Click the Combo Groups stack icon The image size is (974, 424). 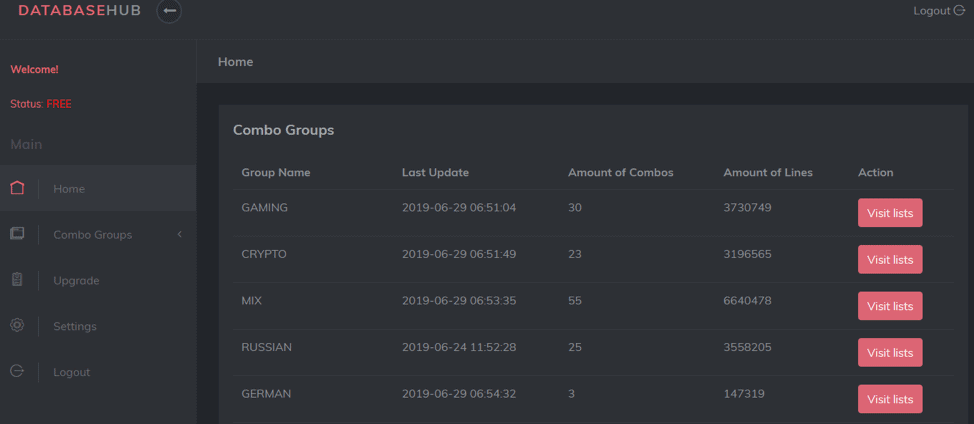click(17, 234)
